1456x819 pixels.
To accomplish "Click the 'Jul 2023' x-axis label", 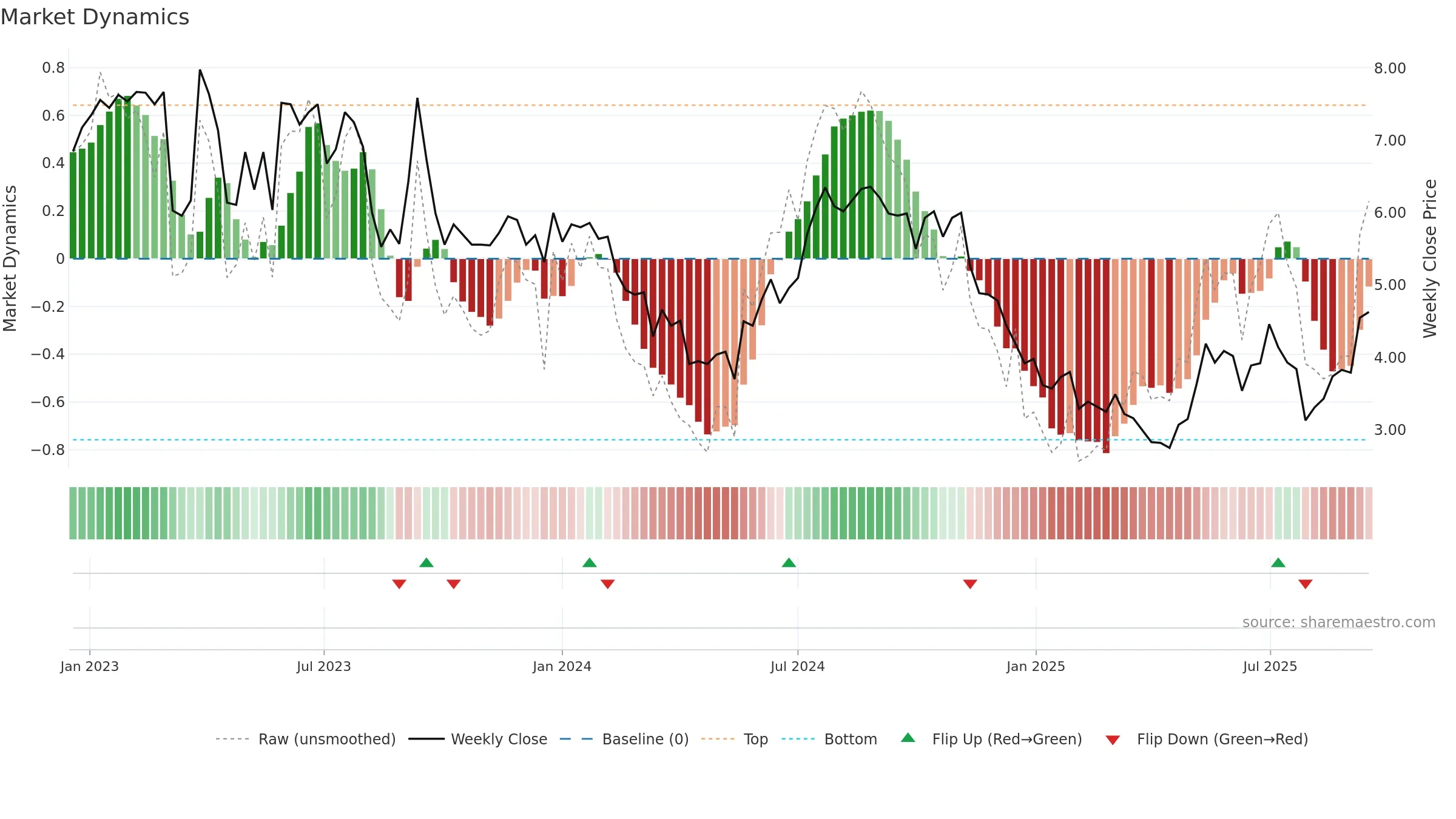I will click(324, 666).
